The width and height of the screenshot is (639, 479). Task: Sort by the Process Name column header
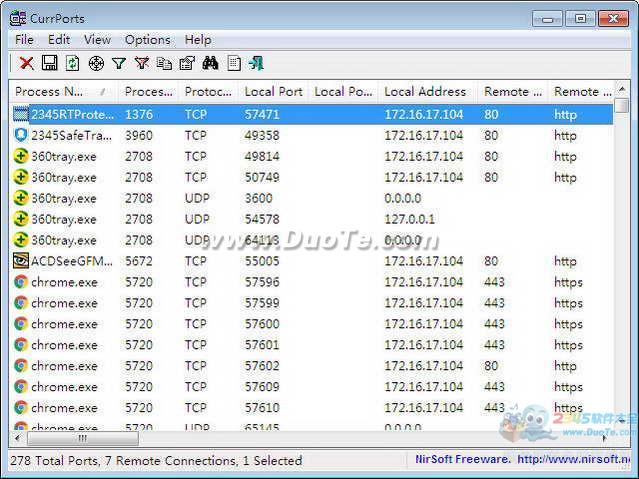[62, 92]
